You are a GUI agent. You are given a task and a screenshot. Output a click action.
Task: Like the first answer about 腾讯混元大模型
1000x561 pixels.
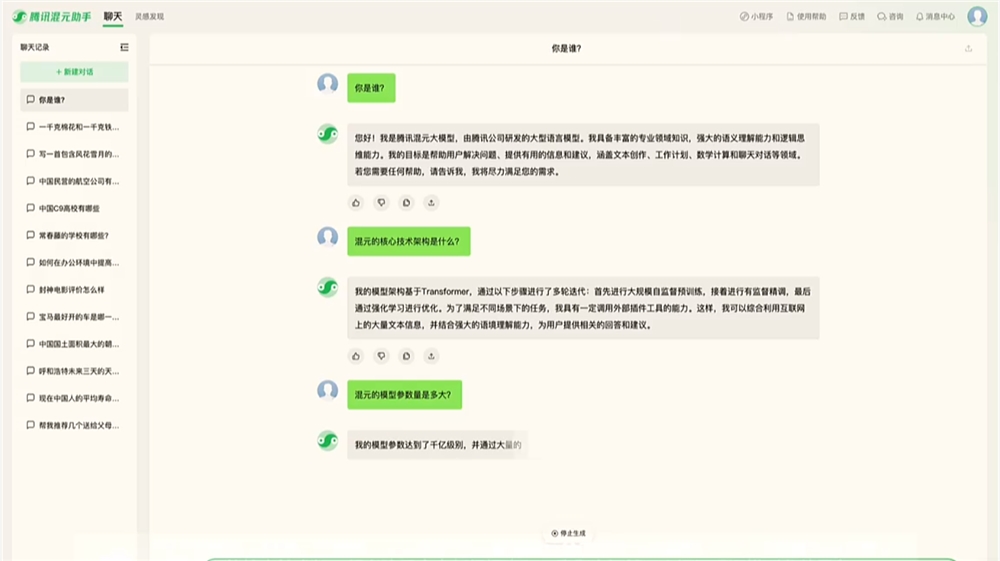coord(356,203)
